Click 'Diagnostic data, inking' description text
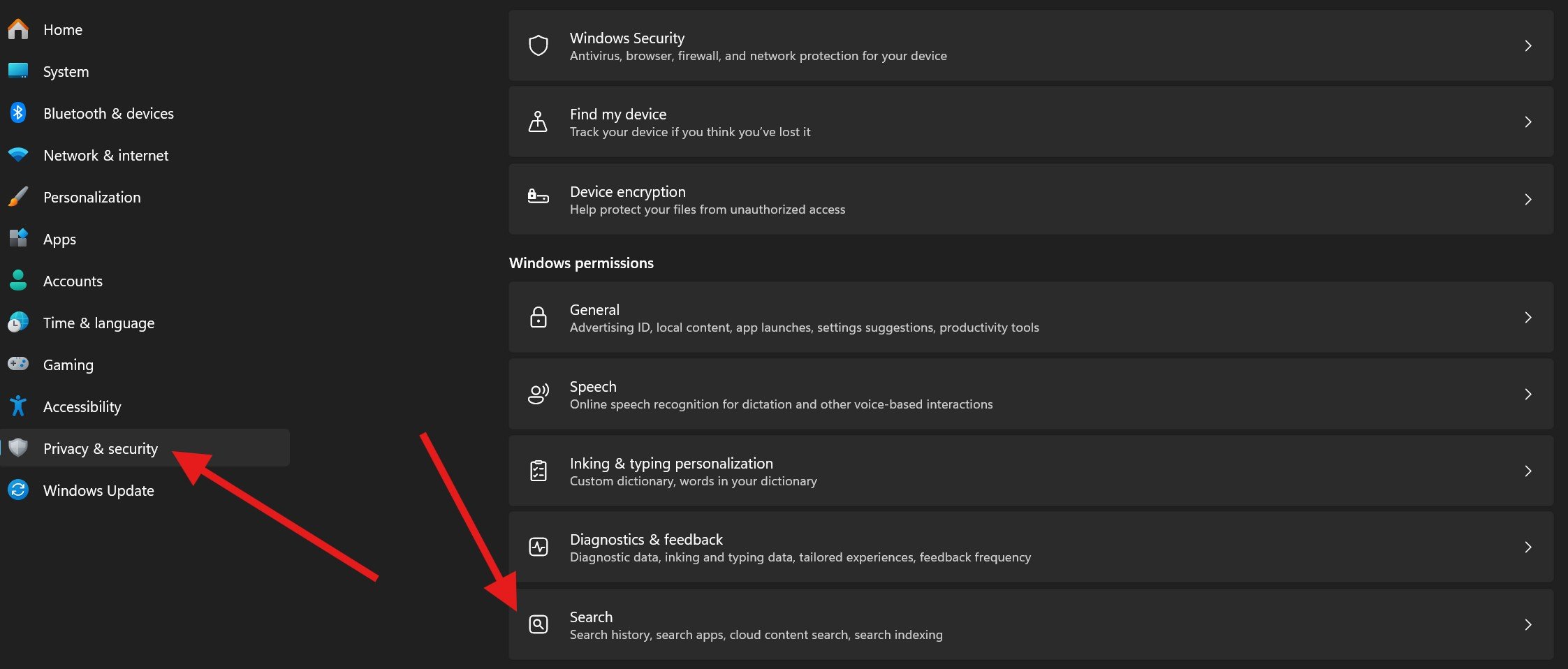 pyautogui.click(x=800, y=557)
